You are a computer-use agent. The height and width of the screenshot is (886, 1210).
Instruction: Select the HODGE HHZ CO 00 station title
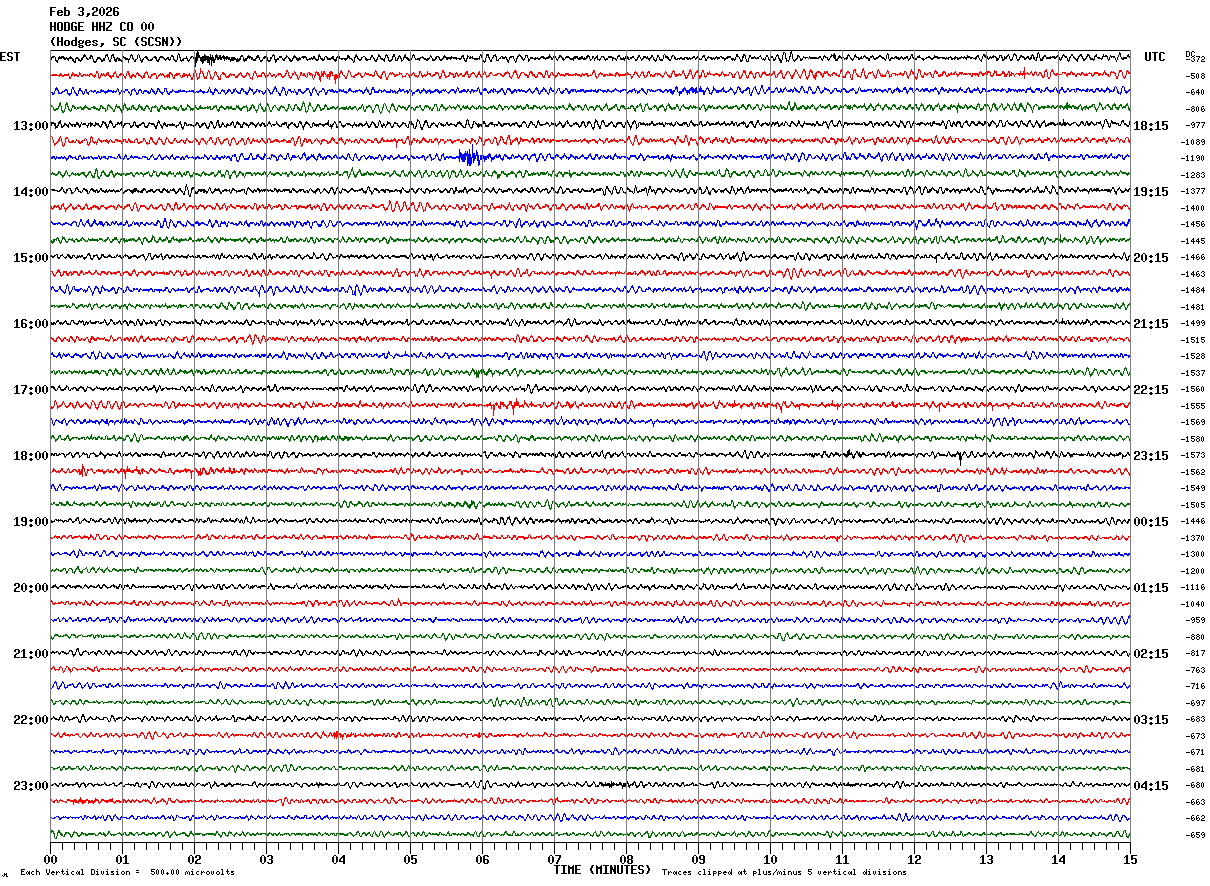pyautogui.click(x=102, y=27)
